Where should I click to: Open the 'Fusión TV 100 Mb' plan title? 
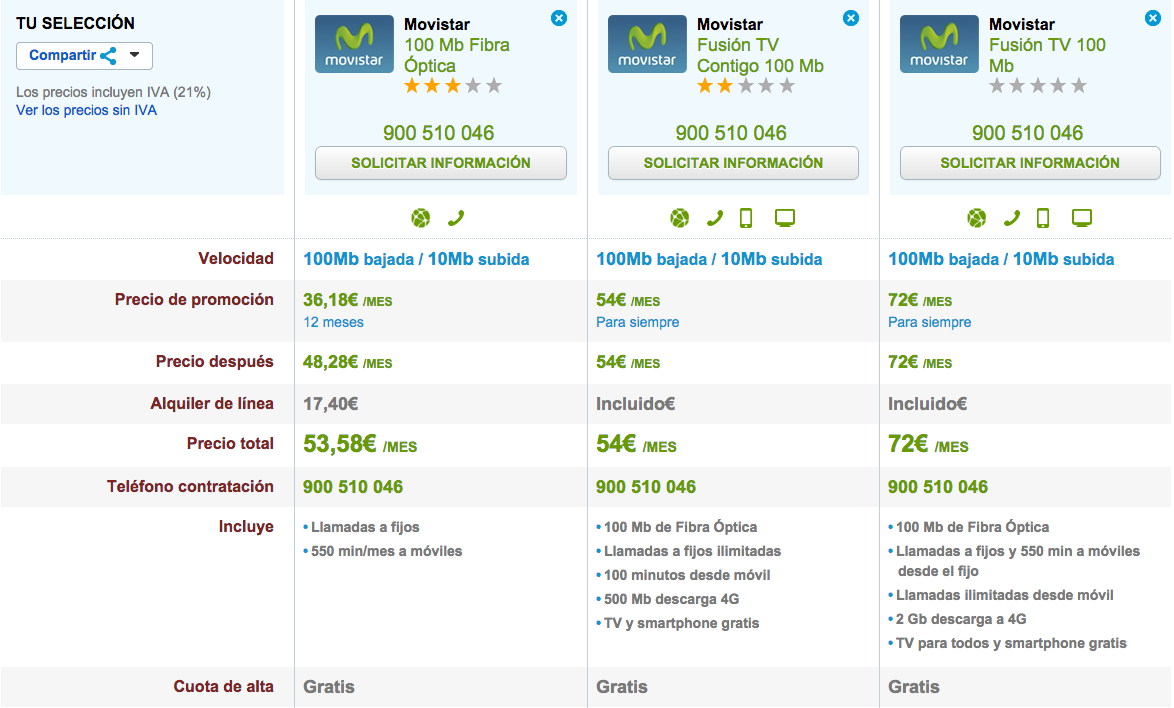pos(1047,55)
